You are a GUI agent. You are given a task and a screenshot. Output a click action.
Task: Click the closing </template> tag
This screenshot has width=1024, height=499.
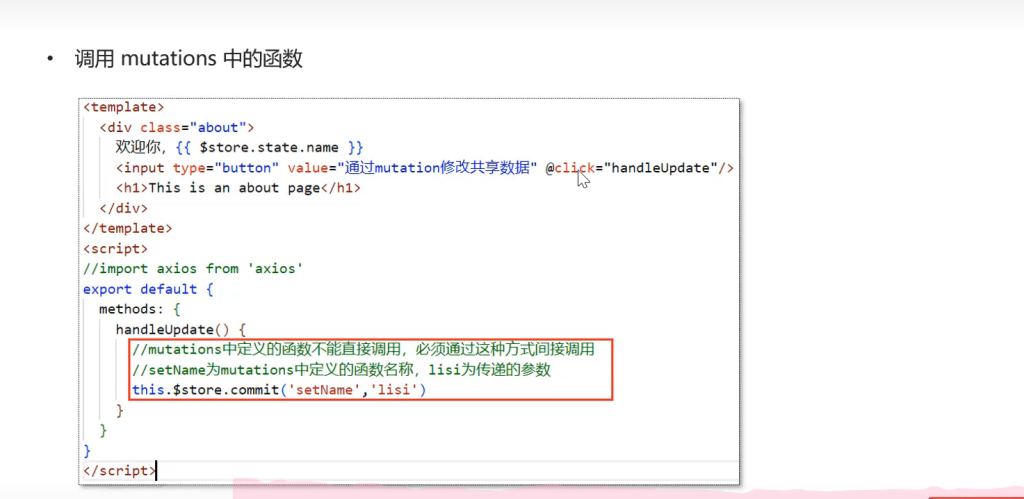(x=128, y=228)
